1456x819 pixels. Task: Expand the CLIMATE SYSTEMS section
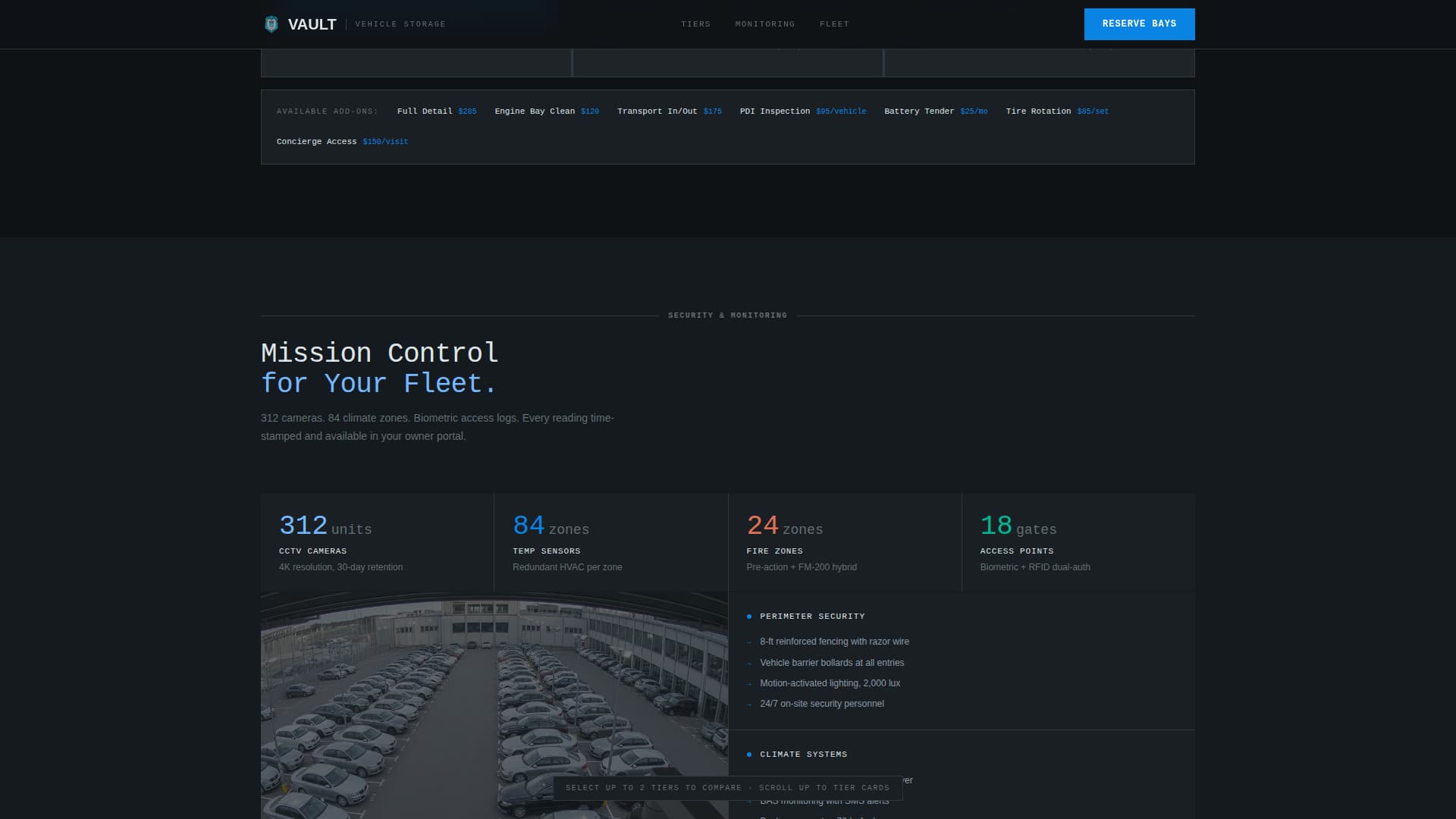(803, 754)
